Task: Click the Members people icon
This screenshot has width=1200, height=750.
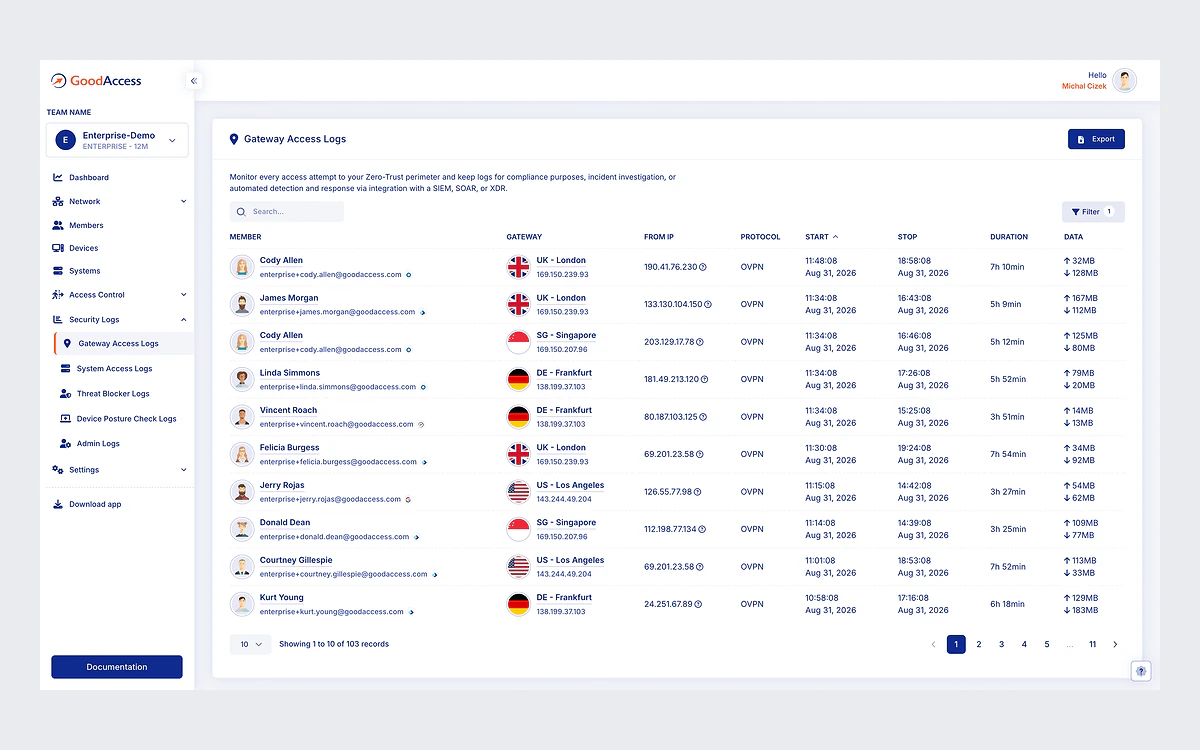Action: (x=58, y=226)
